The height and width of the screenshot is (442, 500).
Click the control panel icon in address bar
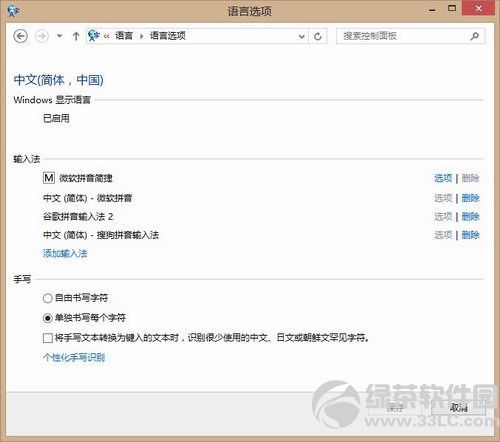[94, 35]
